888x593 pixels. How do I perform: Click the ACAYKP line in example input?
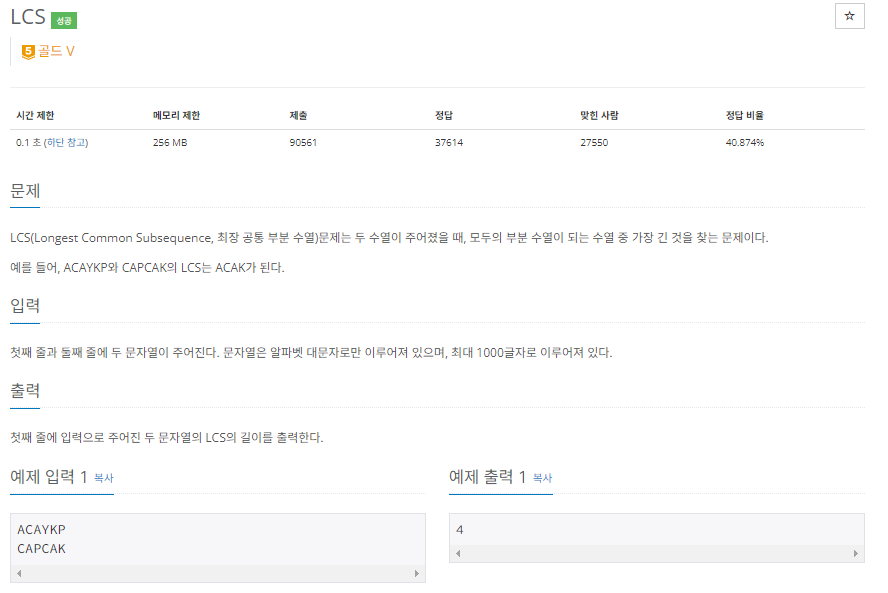click(x=41, y=530)
